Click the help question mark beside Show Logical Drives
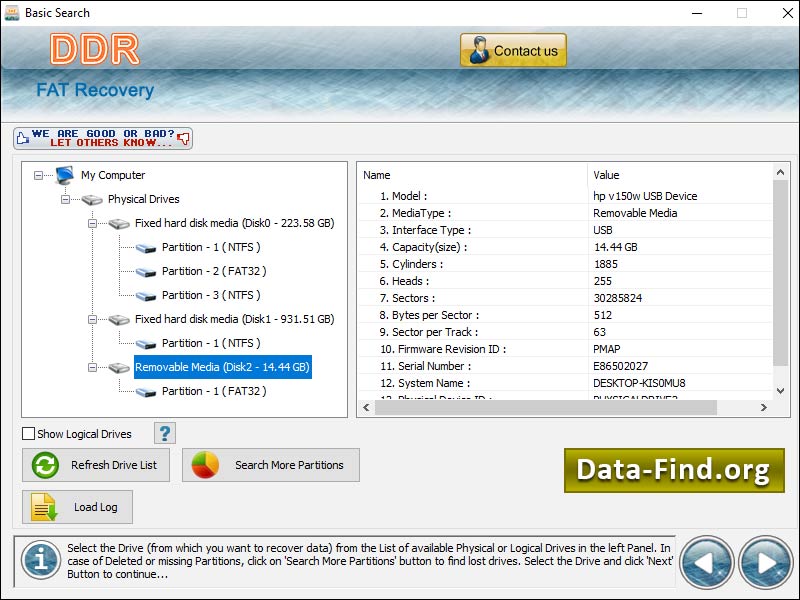800x600 pixels. click(x=163, y=432)
